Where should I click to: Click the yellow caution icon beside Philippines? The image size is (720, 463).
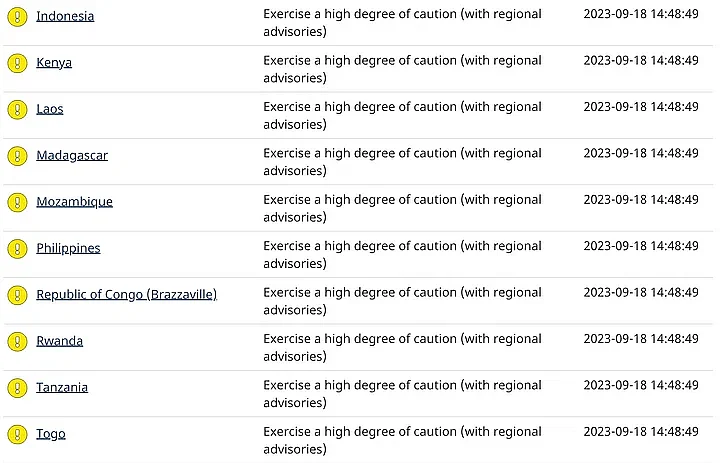17,248
